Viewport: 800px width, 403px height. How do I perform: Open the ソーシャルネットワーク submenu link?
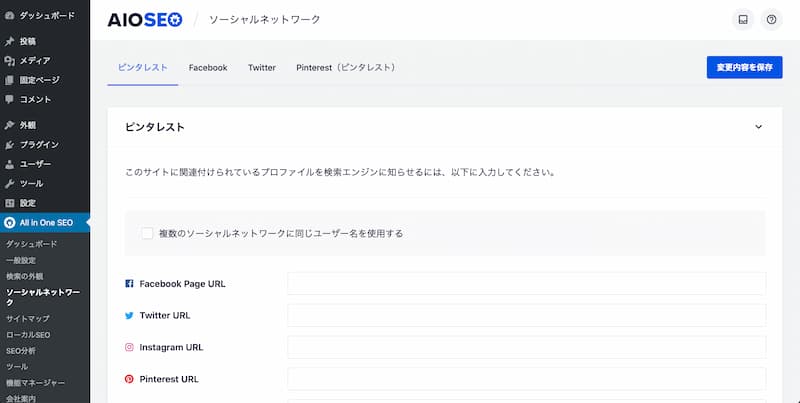(43, 297)
